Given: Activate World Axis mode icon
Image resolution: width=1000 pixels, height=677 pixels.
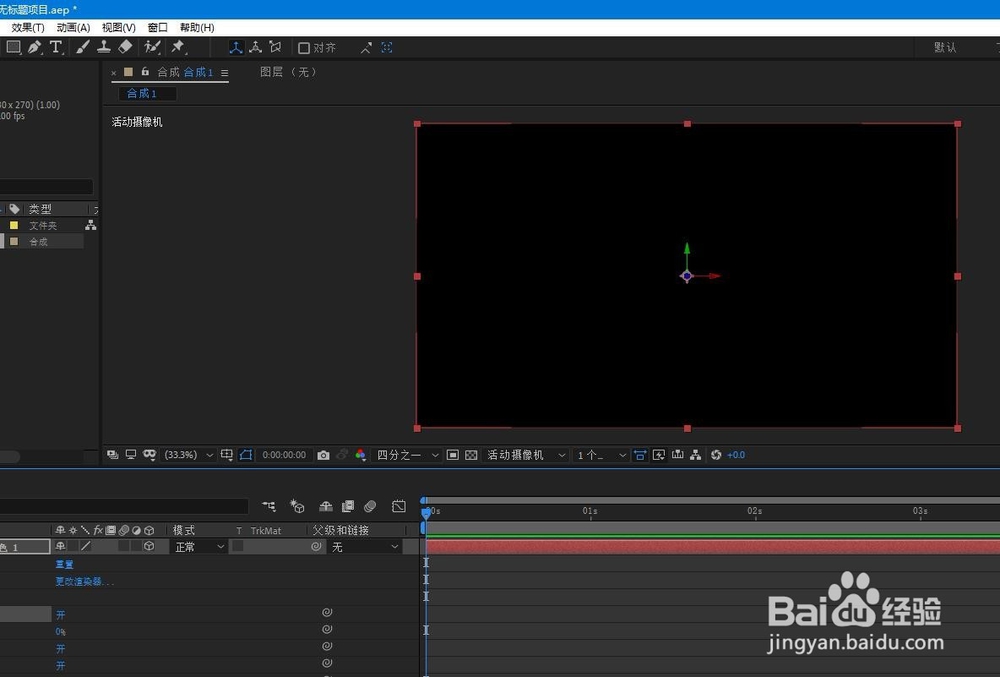Looking at the screenshot, I should 255,47.
